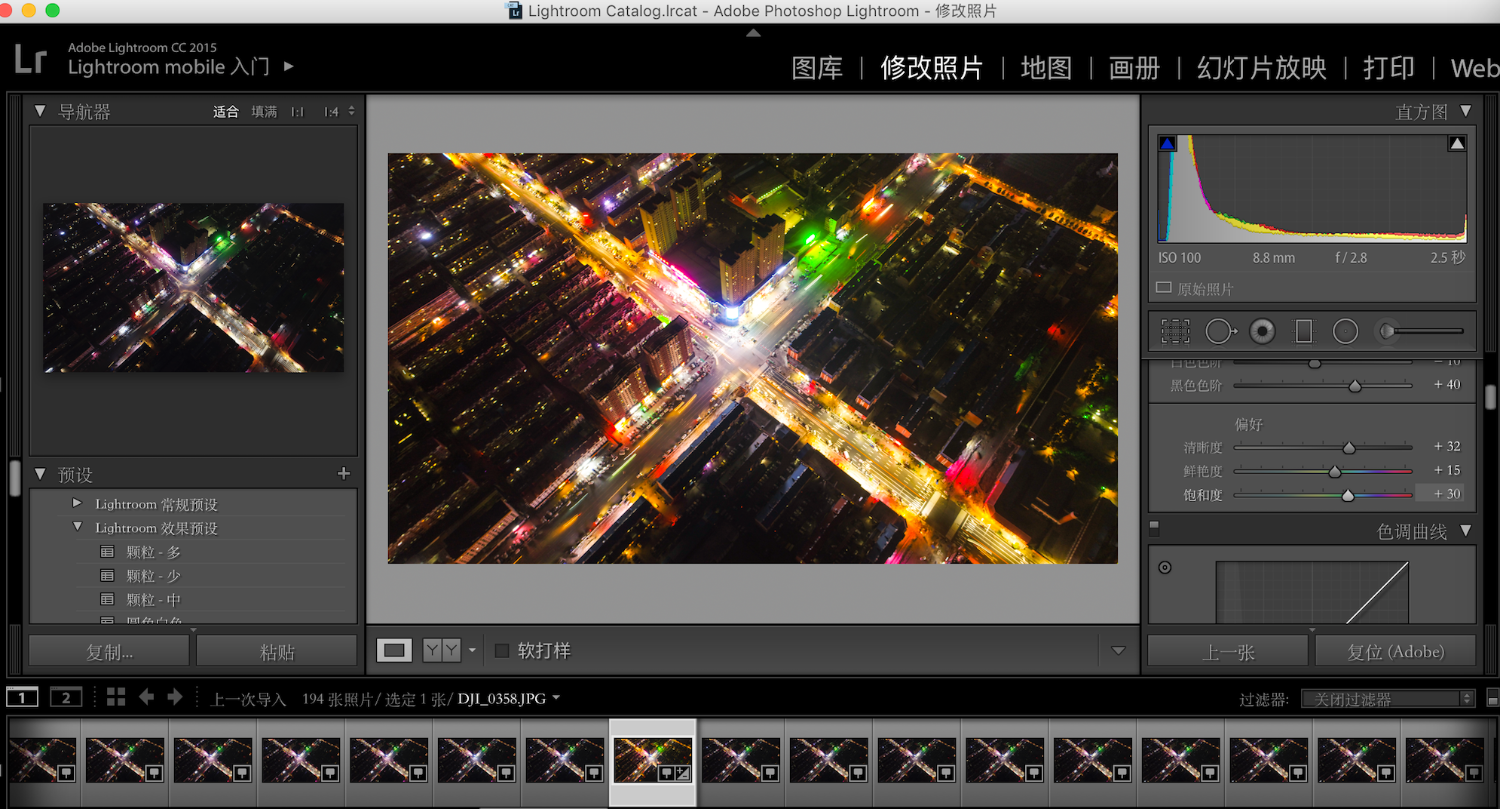Image resolution: width=1500 pixels, height=809 pixels.
Task: Open before/after view options dropdown arrow
Action: (472, 651)
